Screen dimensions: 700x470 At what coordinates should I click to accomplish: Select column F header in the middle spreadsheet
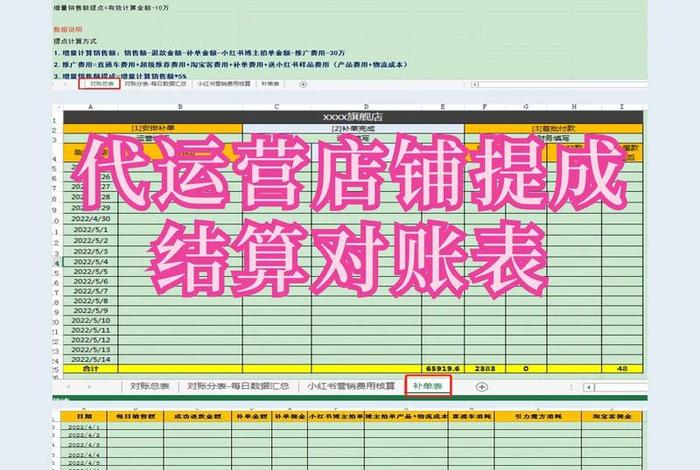pyautogui.click(x=485, y=107)
